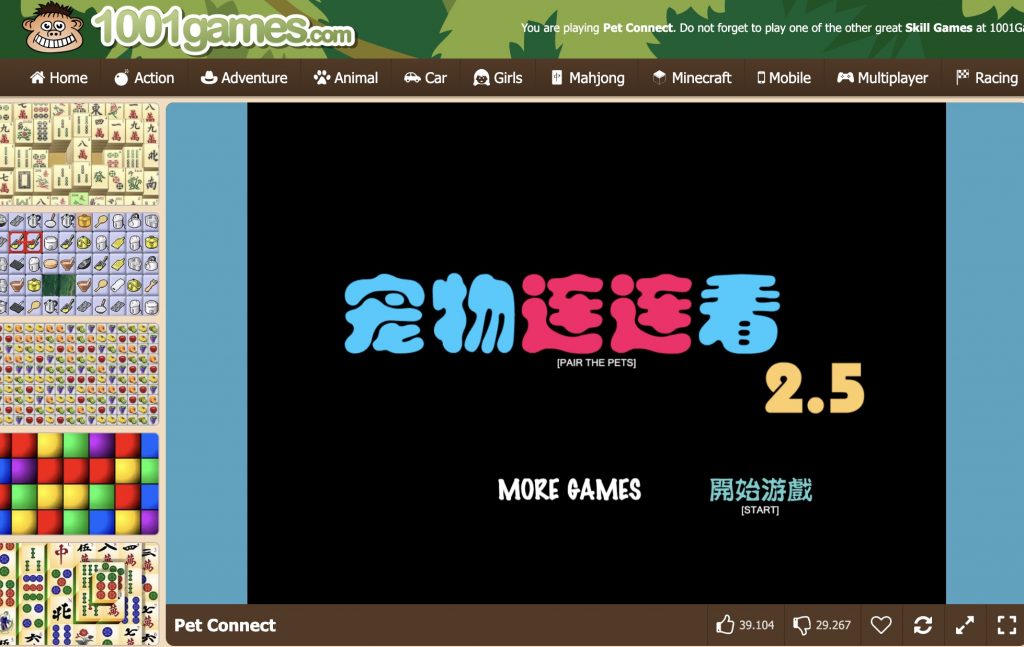Open the Multiplayer games category
The height and width of the screenshot is (647, 1024).
coord(882,78)
